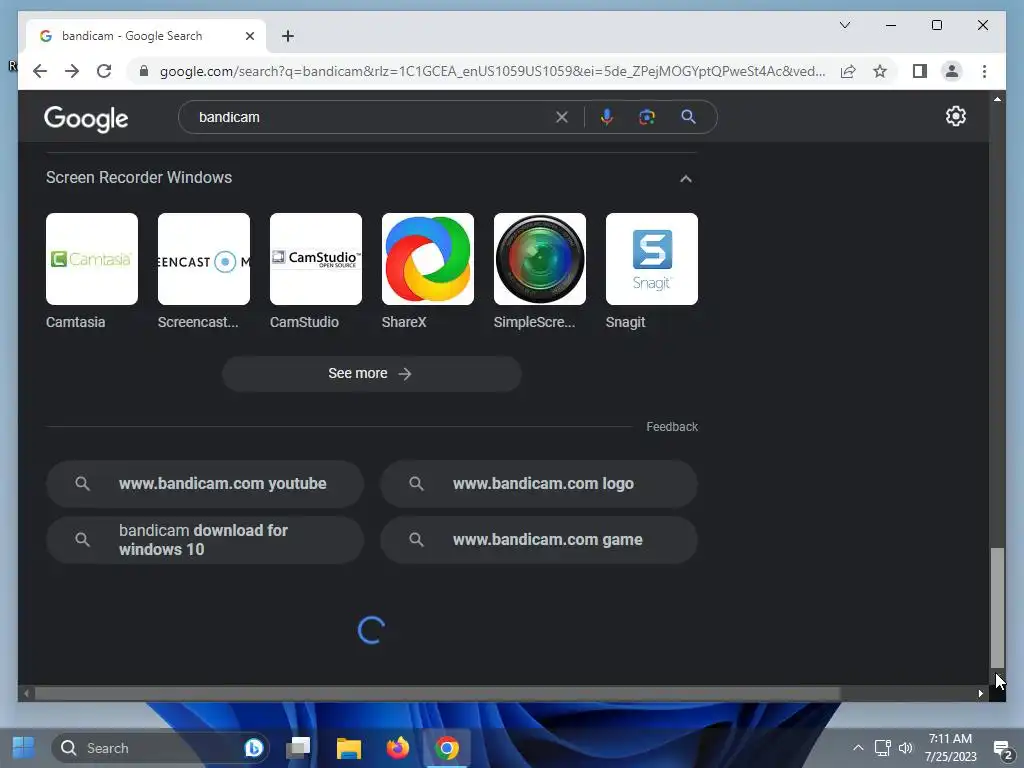The width and height of the screenshot is (1024, 768).
Task: Click the Google logo
Action: (x=86, y=119)
